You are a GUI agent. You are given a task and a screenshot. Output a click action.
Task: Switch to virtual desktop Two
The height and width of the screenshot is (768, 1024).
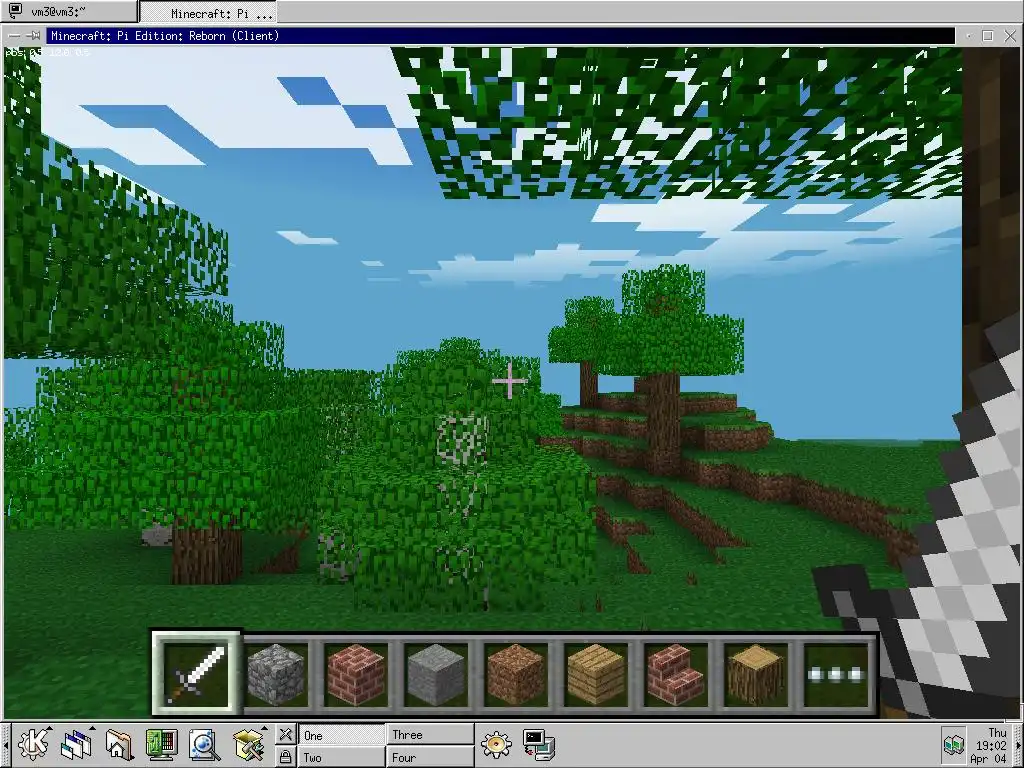(342, 758)
